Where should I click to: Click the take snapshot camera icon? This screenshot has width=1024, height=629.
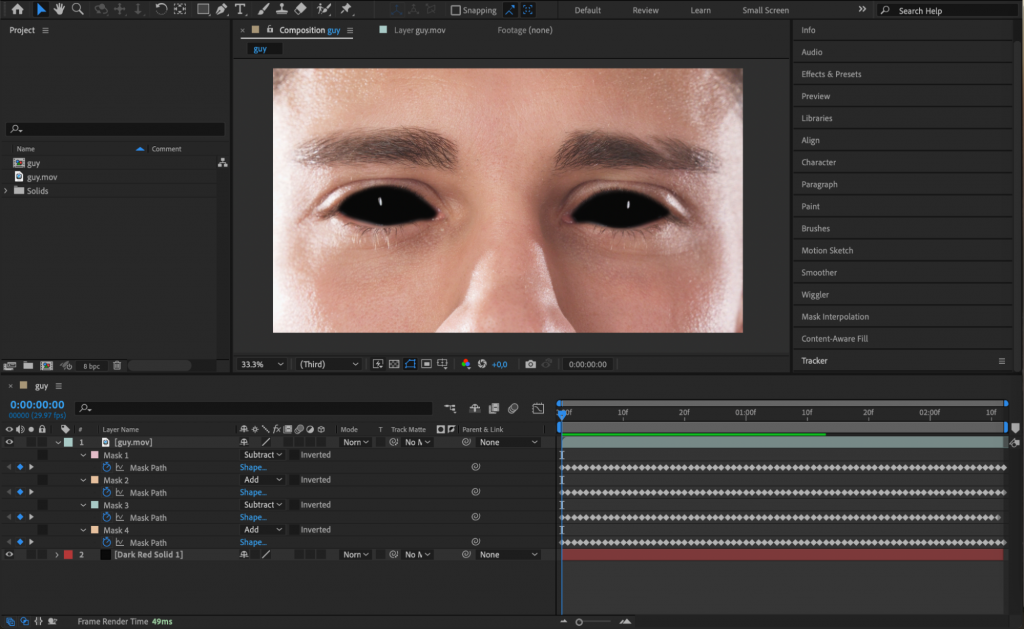point(530,364)
